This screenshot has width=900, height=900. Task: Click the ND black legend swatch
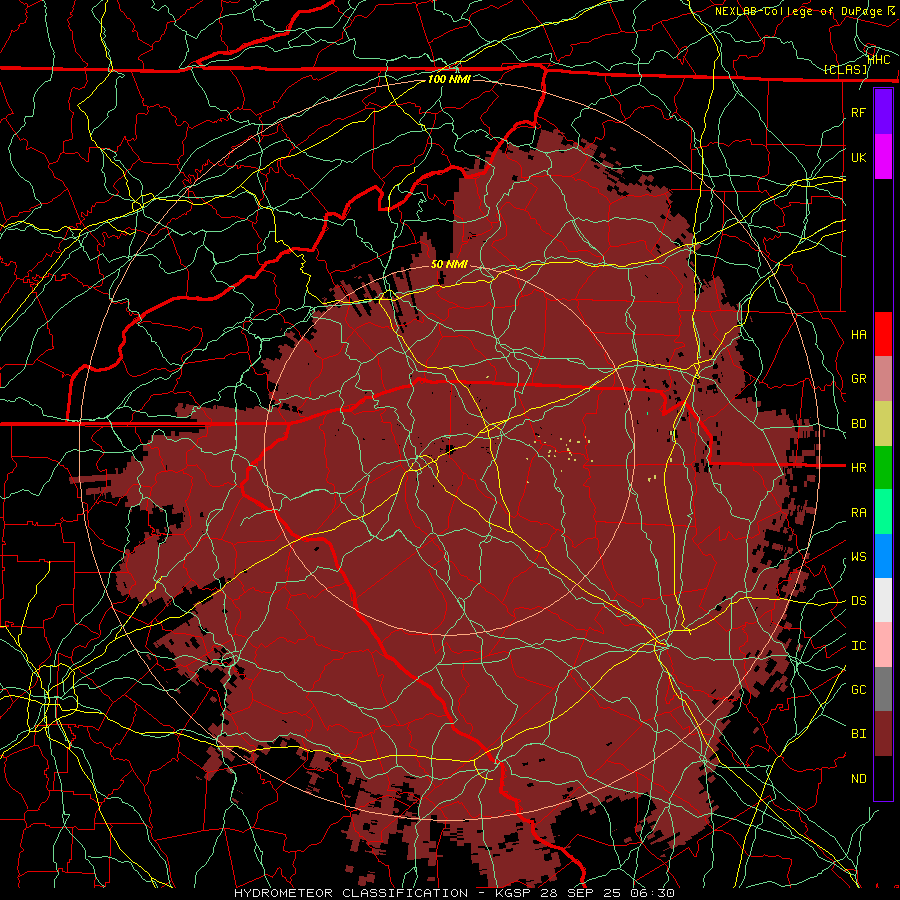pyautogui.click(x=883, y=778)
